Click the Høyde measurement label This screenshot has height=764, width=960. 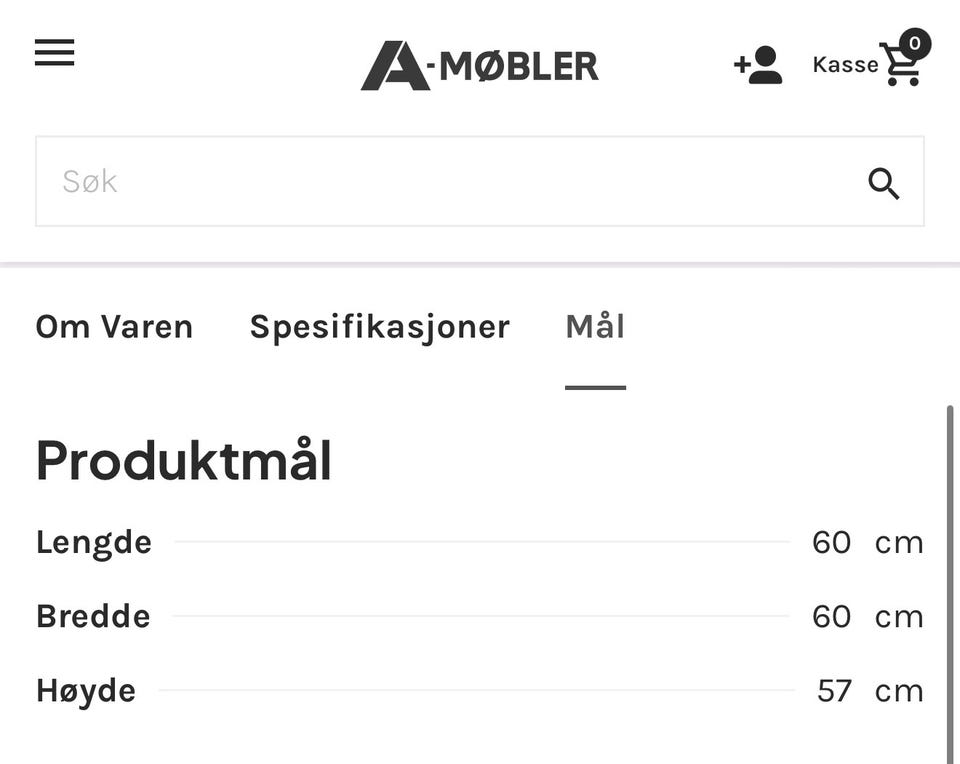pyautogui.click(x=86, y=691)
